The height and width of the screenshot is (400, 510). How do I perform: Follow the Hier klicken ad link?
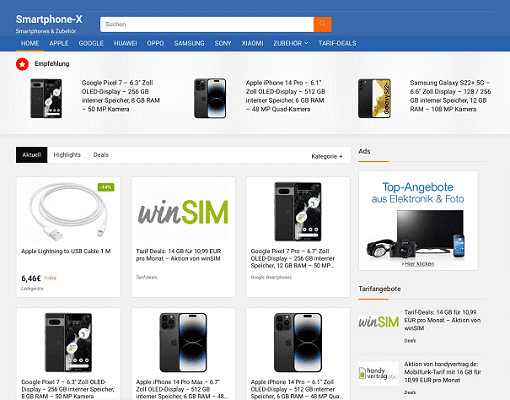418,264
